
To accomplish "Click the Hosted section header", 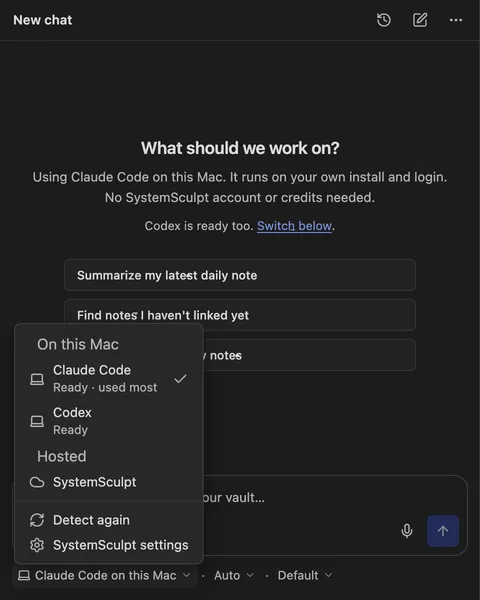I will pos(62,456).
